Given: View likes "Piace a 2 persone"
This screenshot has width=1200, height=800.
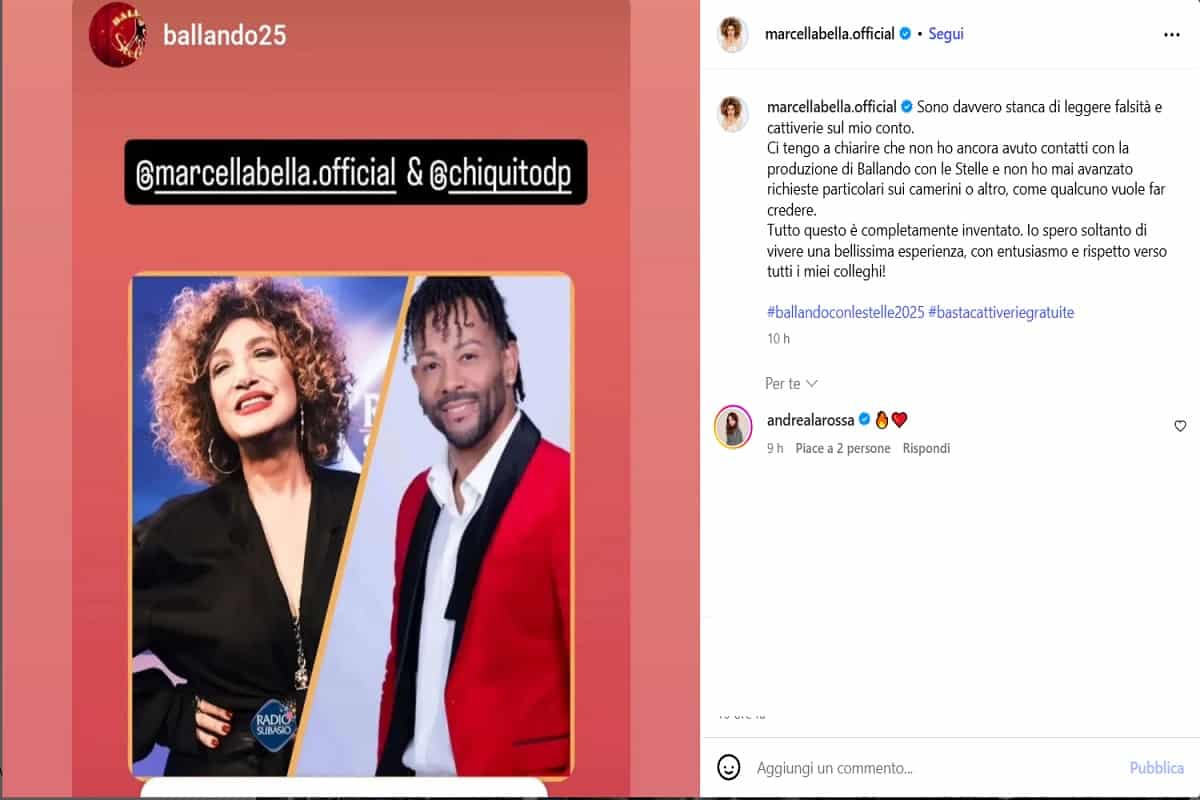Looking at the screenshot, I should point(843,449).
